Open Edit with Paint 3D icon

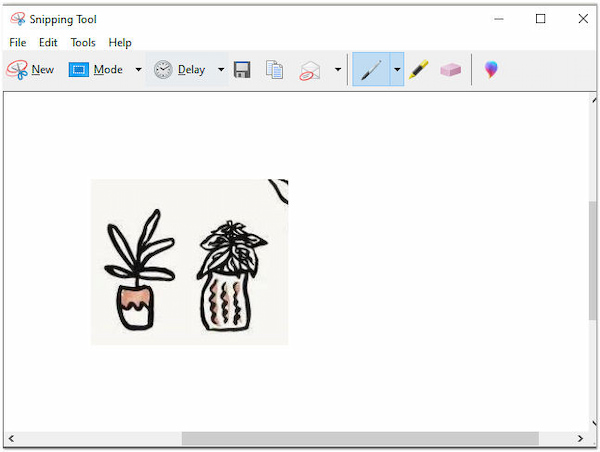(491, 69)
